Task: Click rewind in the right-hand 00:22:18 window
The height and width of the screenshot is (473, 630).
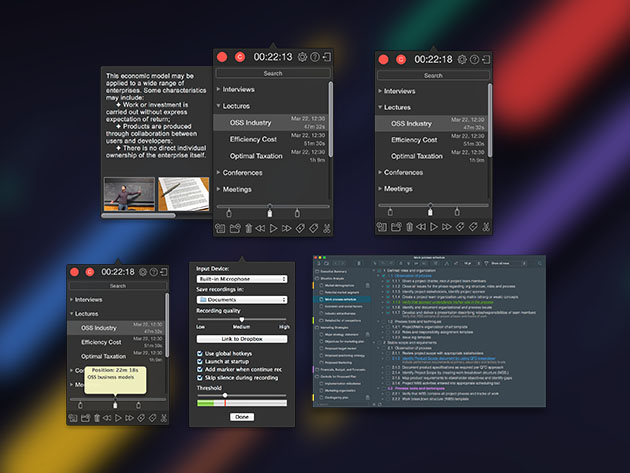Action: [x=421, y=227]
